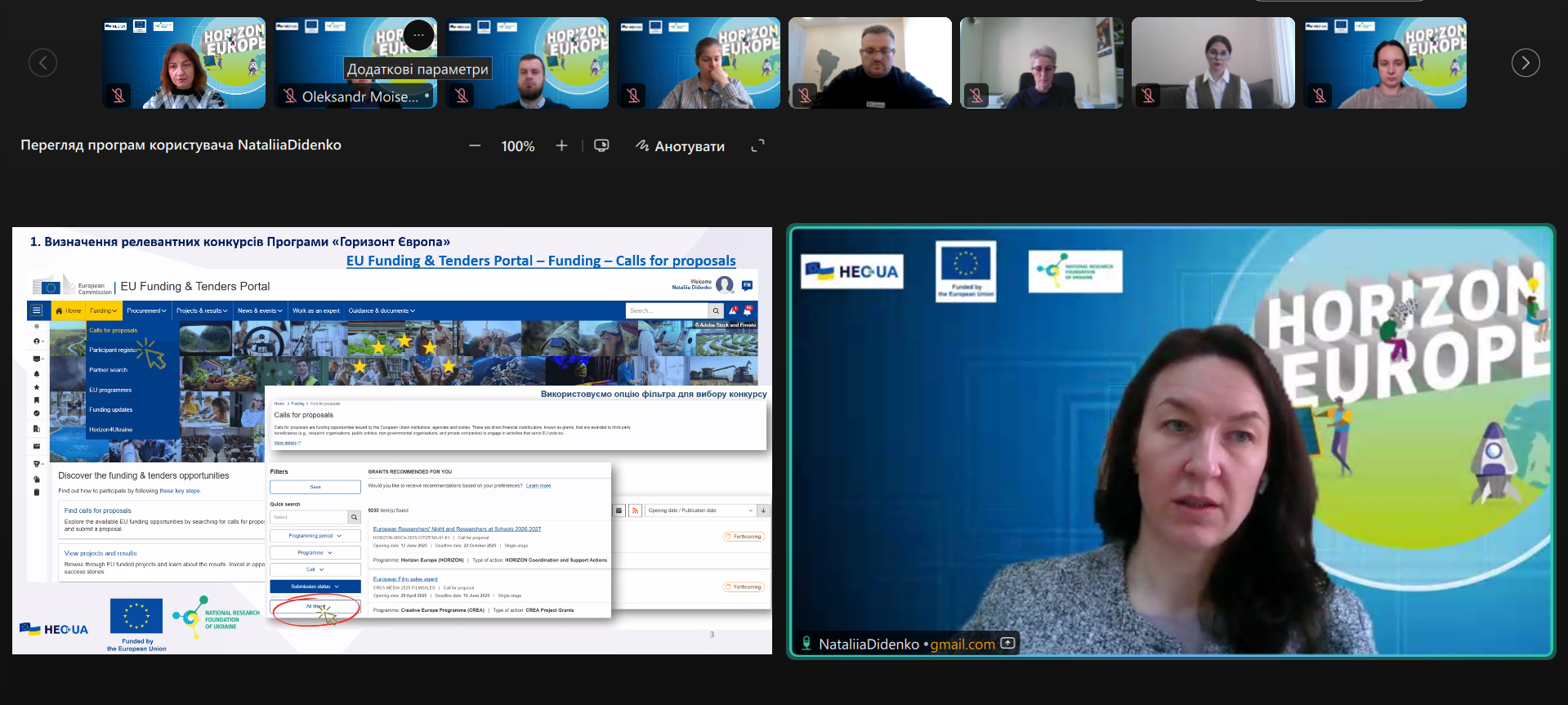This screenshot has width=1568, height=705.
Task: Open more options on Oleksandr's video tile
Action: [x=418, y=35]
